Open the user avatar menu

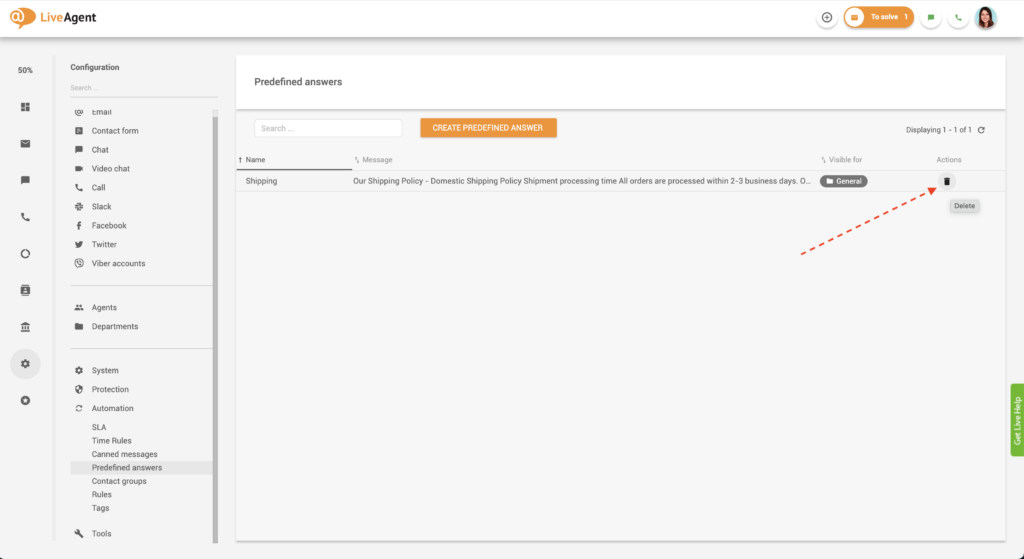click(986, 18)
